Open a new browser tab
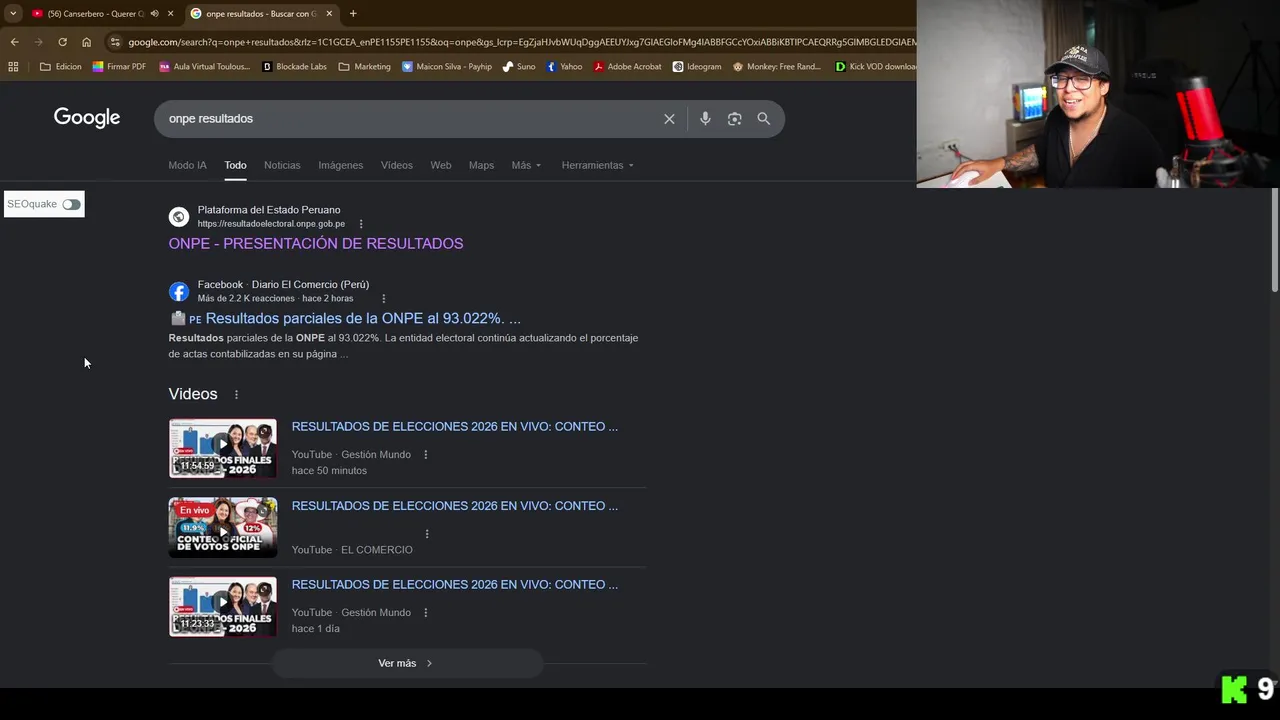Viewport: 1280px width, 720px height. pyautogui.click(x=353, y=14)
